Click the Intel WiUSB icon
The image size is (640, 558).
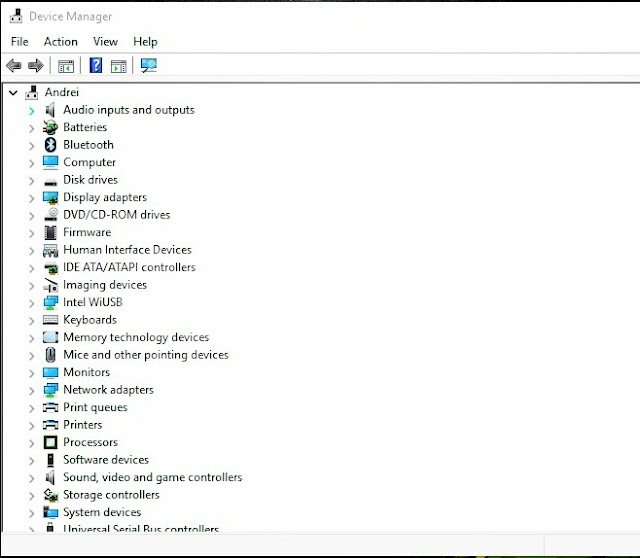point(50,302)
